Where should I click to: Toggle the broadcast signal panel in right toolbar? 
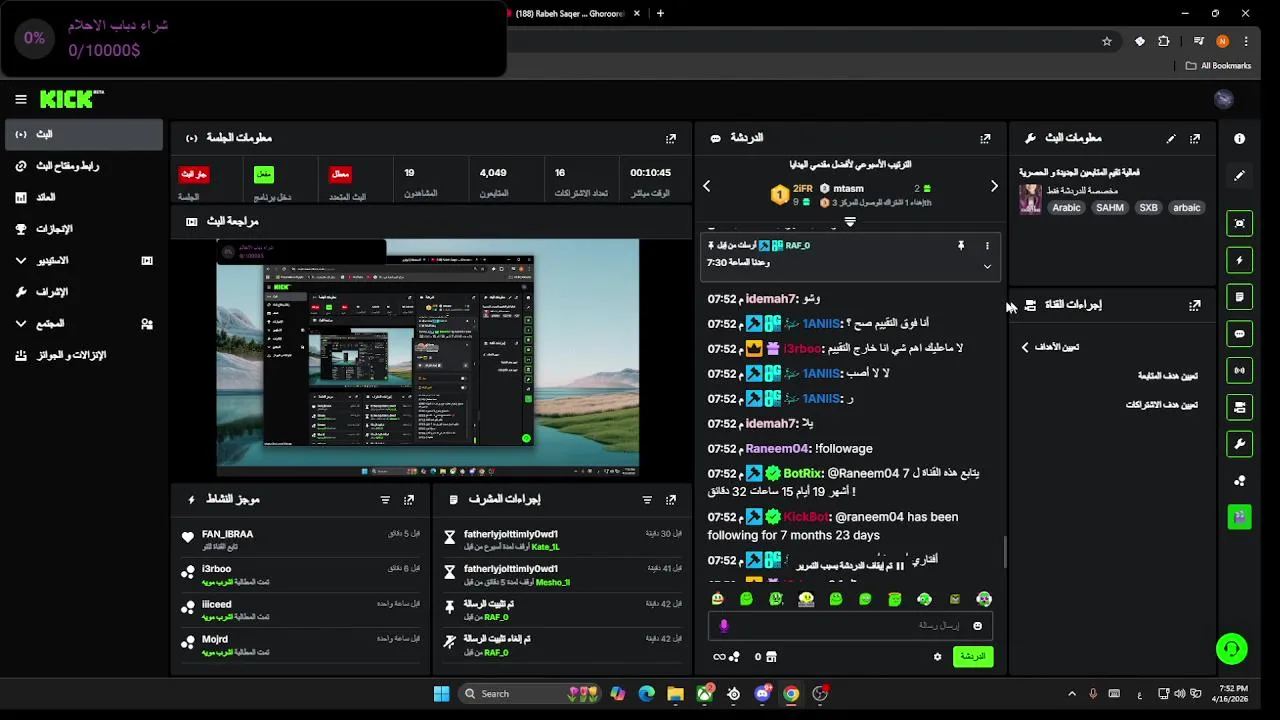tap(1240, 370)
